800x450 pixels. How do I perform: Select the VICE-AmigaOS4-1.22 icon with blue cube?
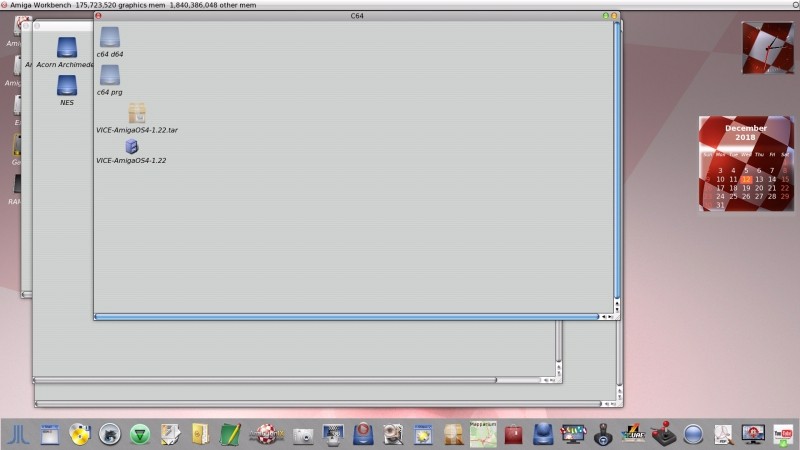(x=132, y=146)
